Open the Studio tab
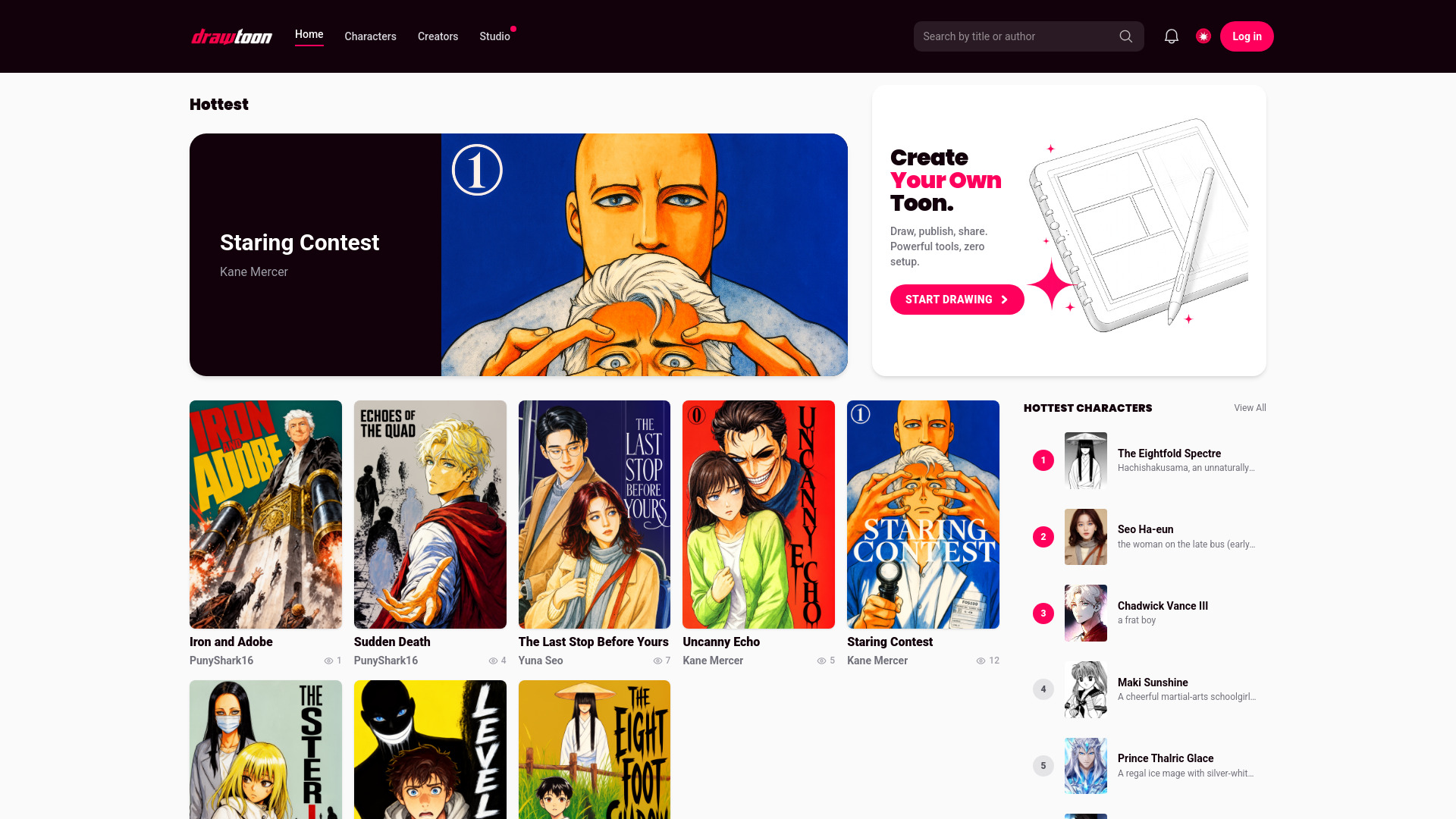The width and height of the screenshot is (1456, 819). tap(494, 36)
